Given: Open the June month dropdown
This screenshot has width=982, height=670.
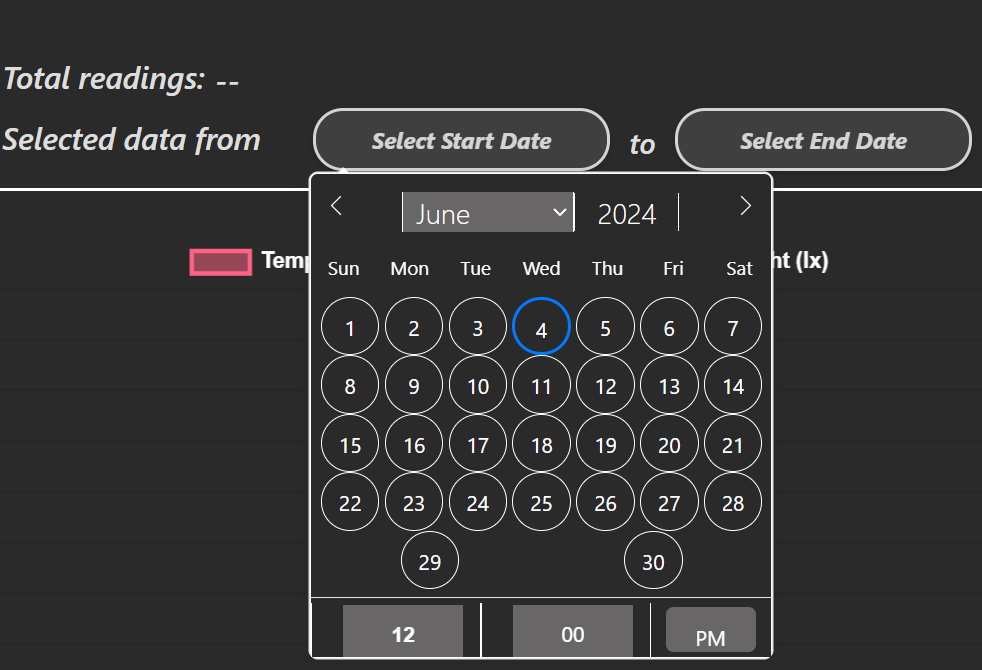Looking at the screenshot, I should 488,213.
